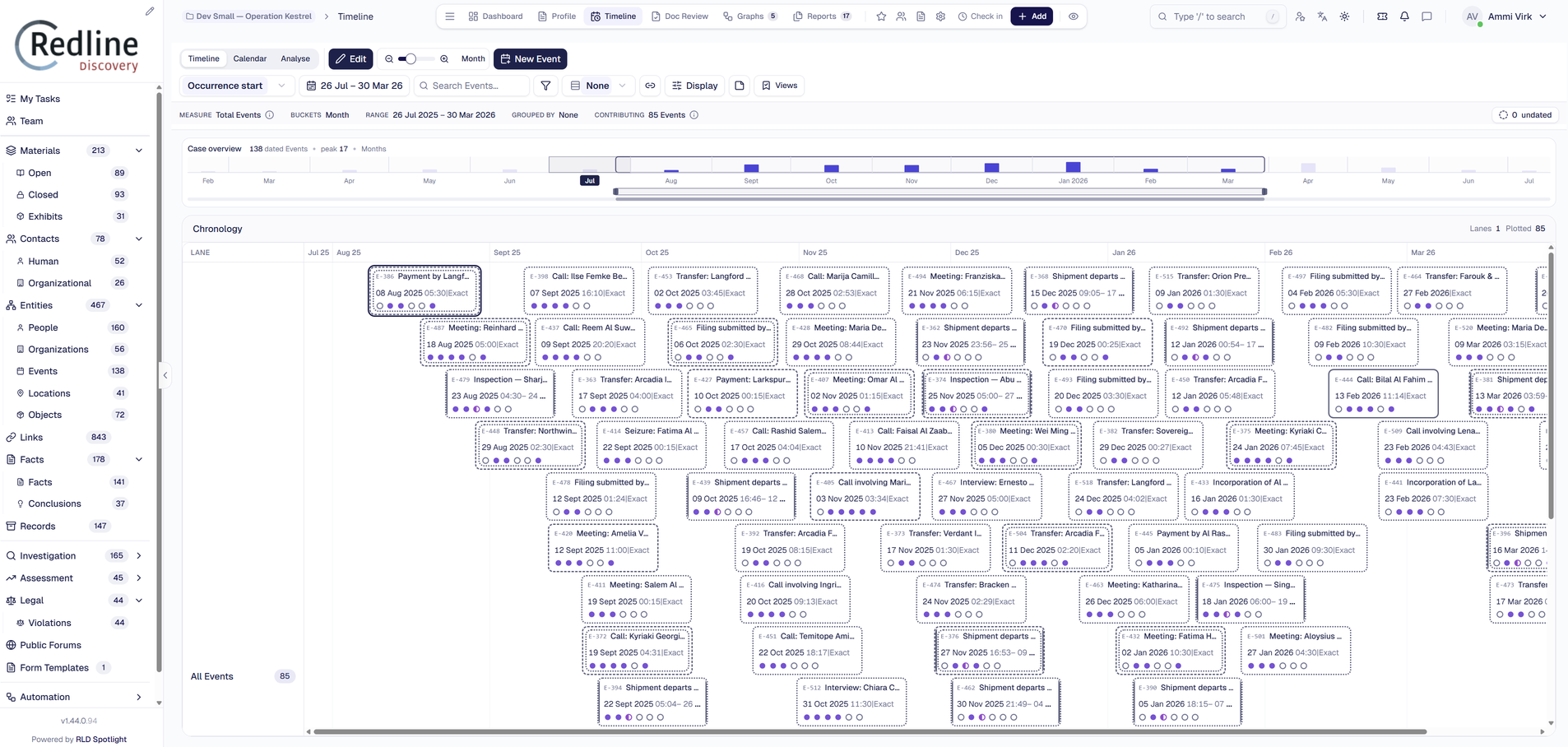Open the chat messages icon
This screenshot has width=1568, height=747.
[1427, 16]
